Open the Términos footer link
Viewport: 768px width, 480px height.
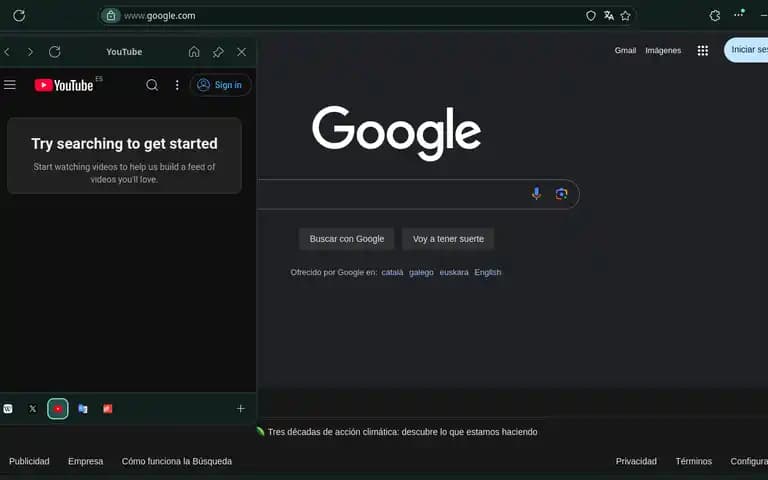[x=694, y=461]
